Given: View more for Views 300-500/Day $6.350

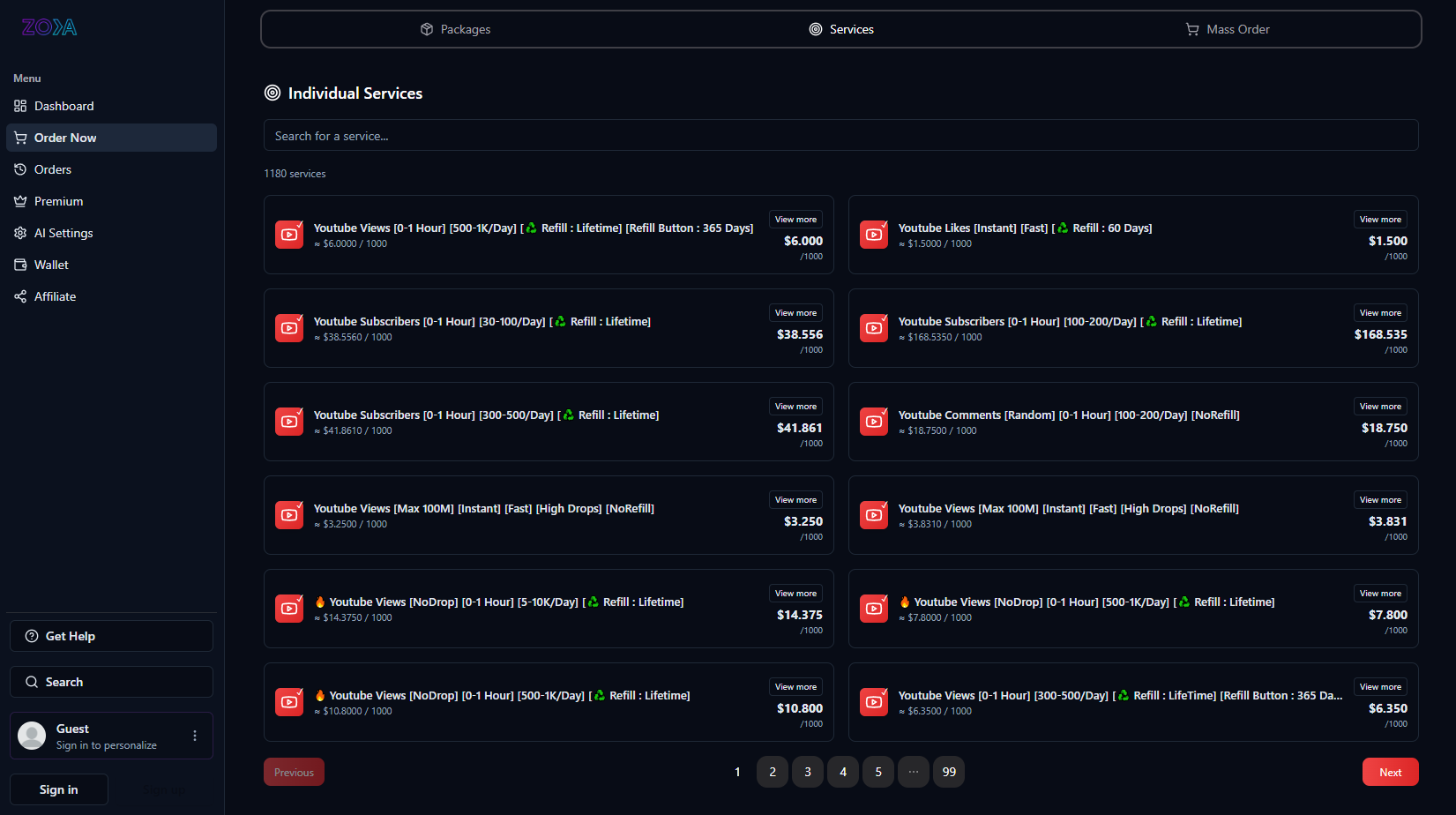Looking at the screenshot, I should click(1381, 687).
